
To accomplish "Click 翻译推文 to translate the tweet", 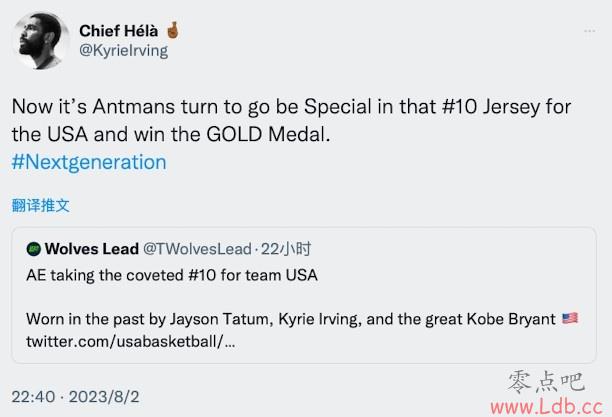I will click(x=41, y=205).
